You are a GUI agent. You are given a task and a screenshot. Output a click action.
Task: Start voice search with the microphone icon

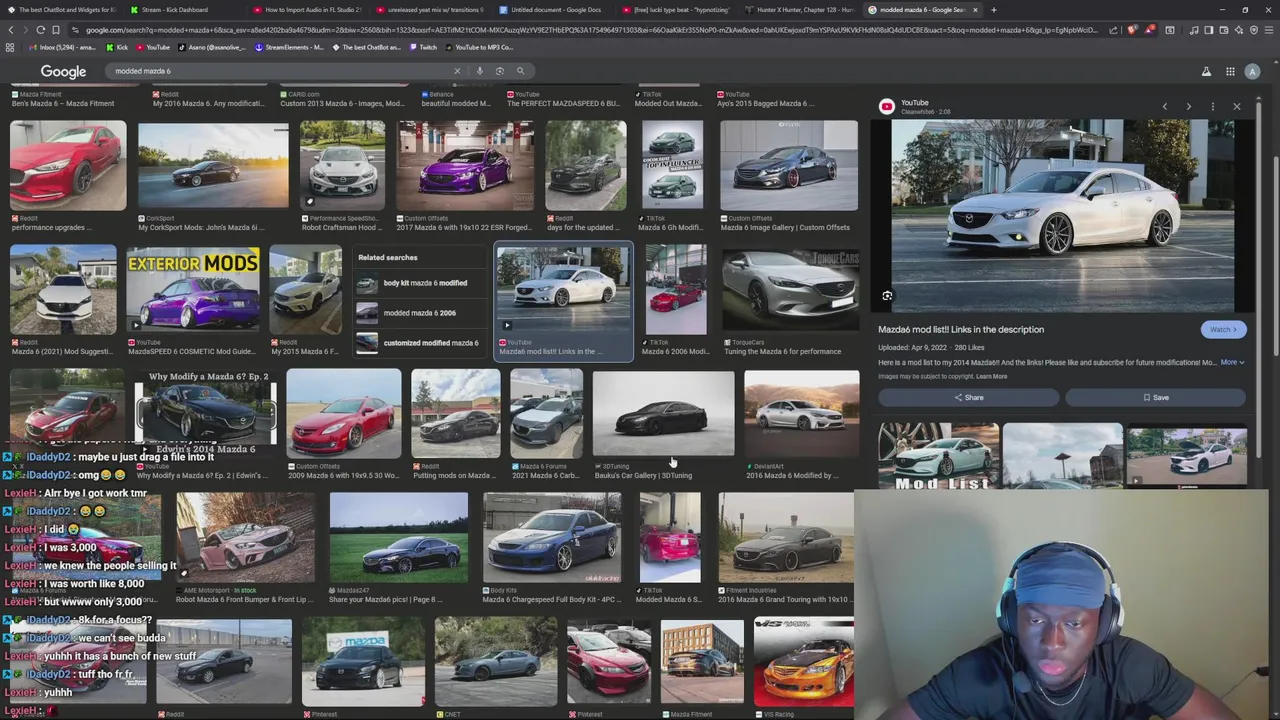pos(480,71)
